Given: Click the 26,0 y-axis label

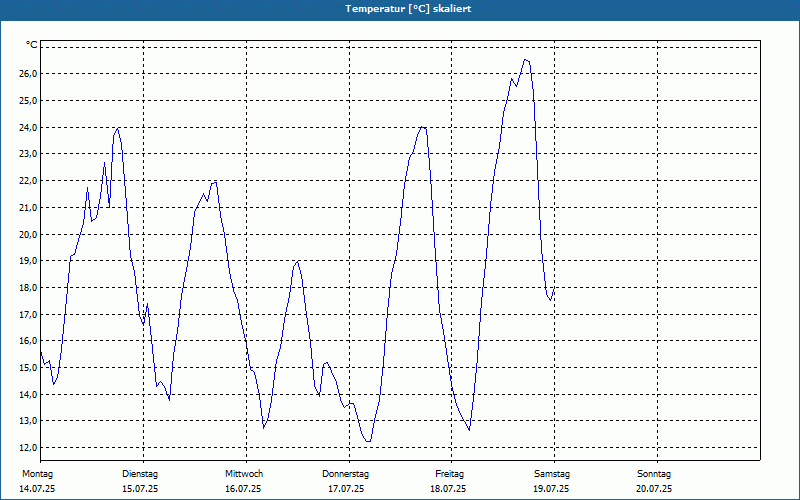Looking at the screenshot, I should coord(29,74).
